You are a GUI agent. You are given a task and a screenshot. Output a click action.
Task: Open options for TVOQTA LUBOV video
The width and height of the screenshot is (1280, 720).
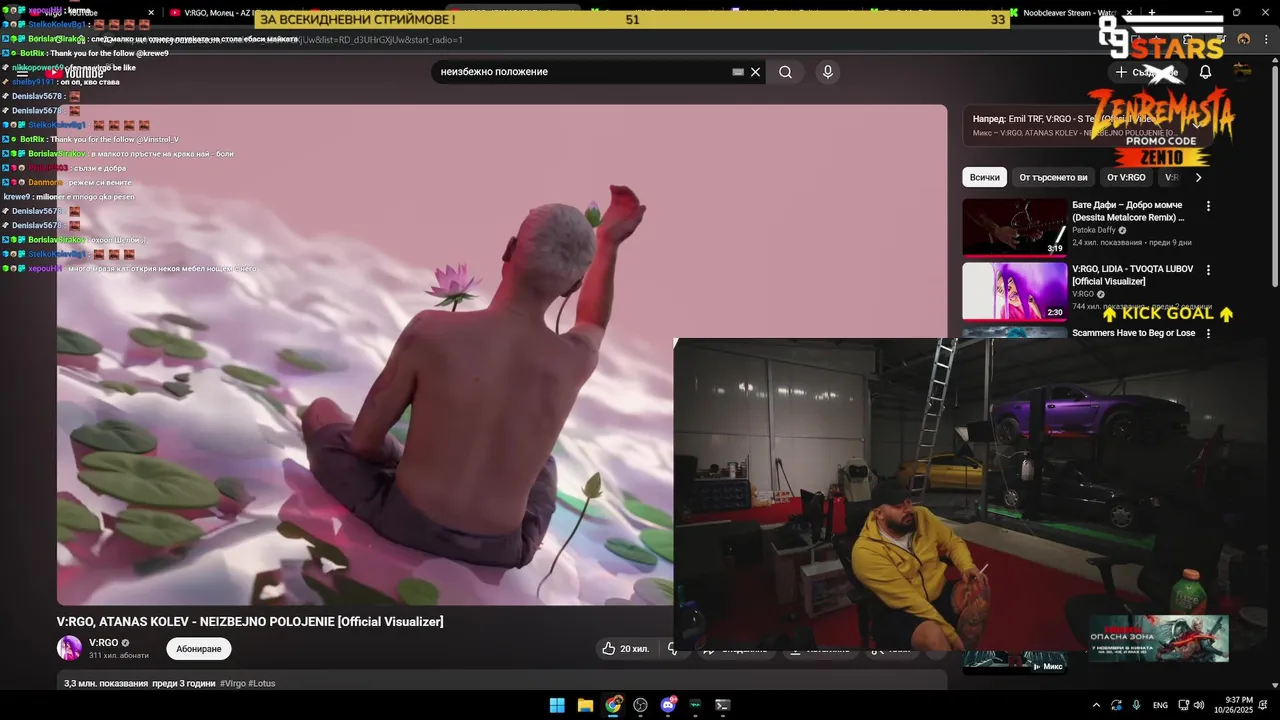click(x=1208, y=270)
